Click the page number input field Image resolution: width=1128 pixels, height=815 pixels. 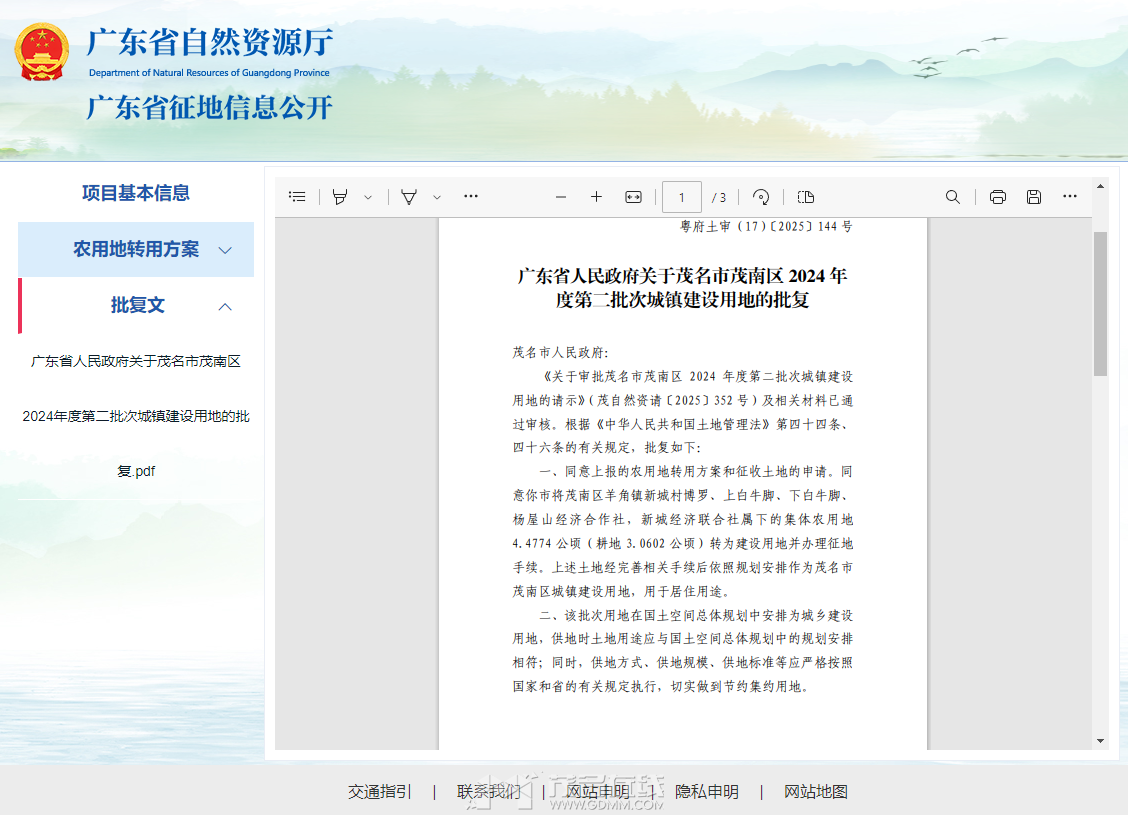pyautogui.click(x=682, y=197)
